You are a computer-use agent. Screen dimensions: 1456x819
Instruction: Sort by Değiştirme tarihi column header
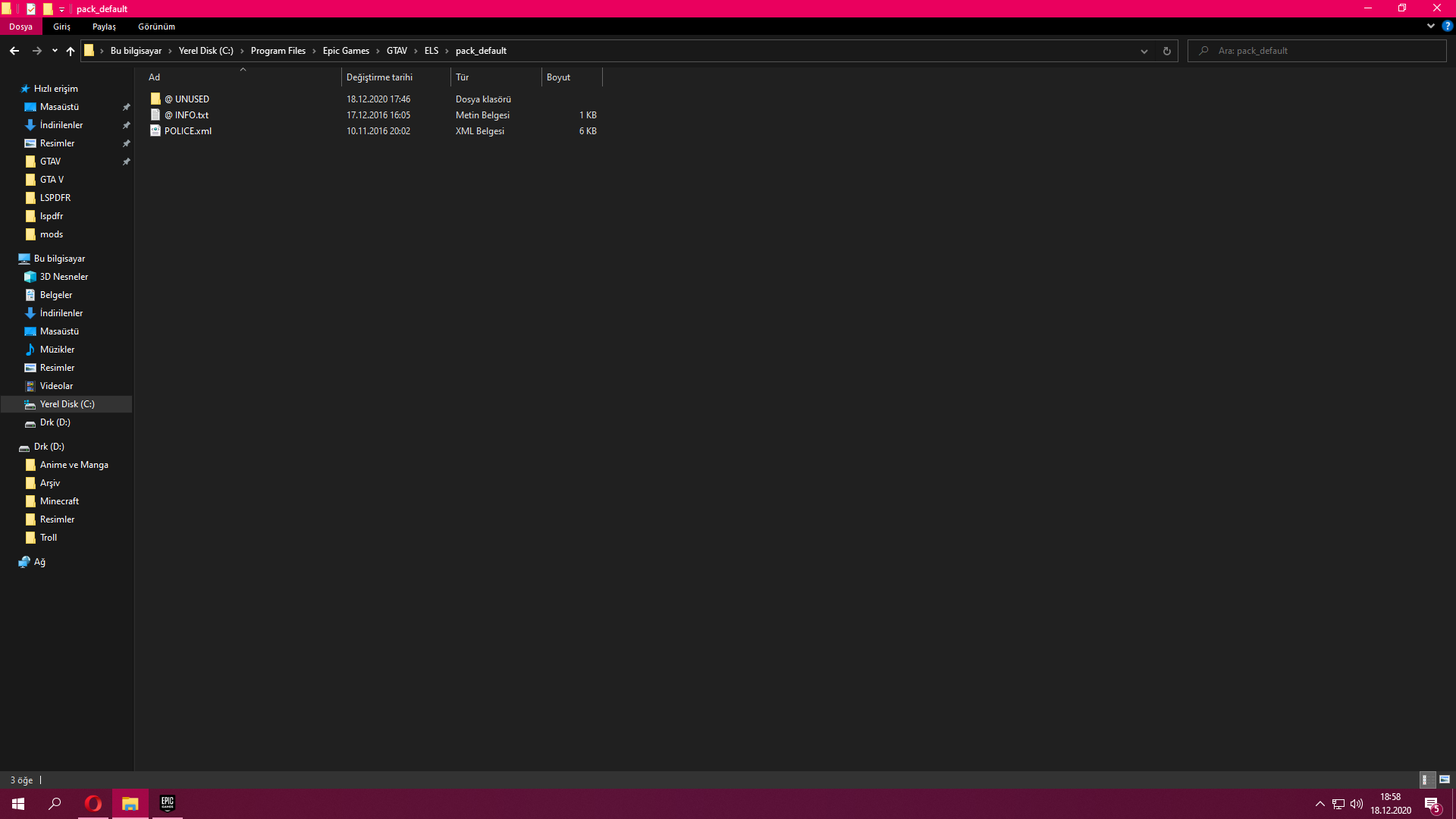(379, 77)
